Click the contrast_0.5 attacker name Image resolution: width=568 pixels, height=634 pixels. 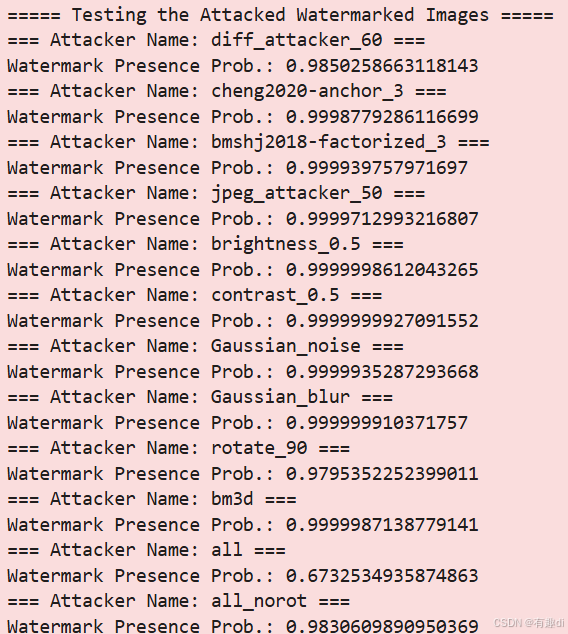click(275, 295)
